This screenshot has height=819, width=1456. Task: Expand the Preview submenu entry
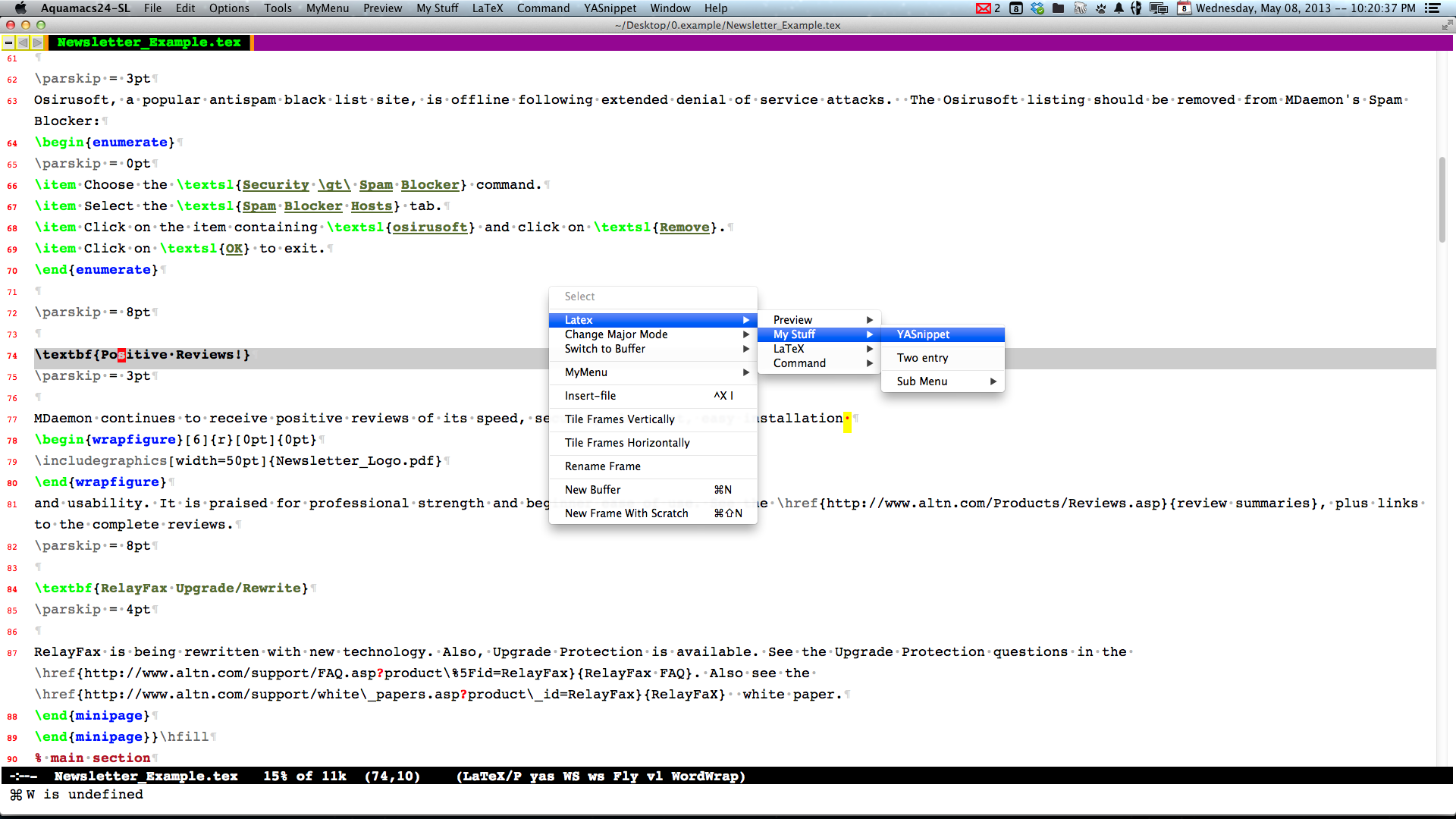pyautogui.click(x=819, y=320)
